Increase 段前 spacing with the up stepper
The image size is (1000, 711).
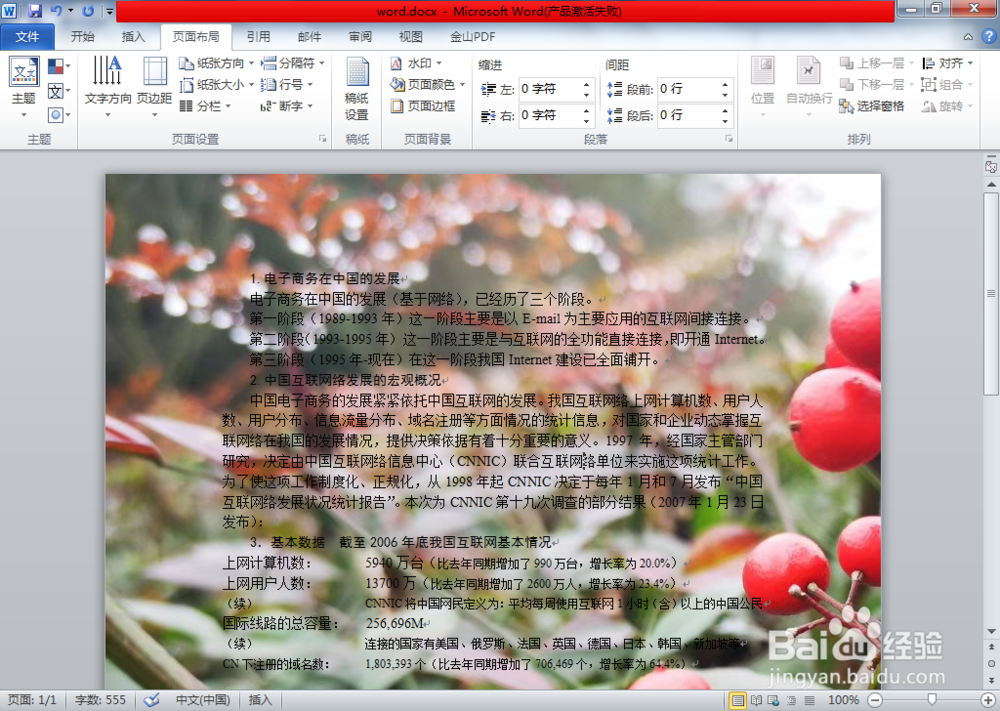(724, 84)
